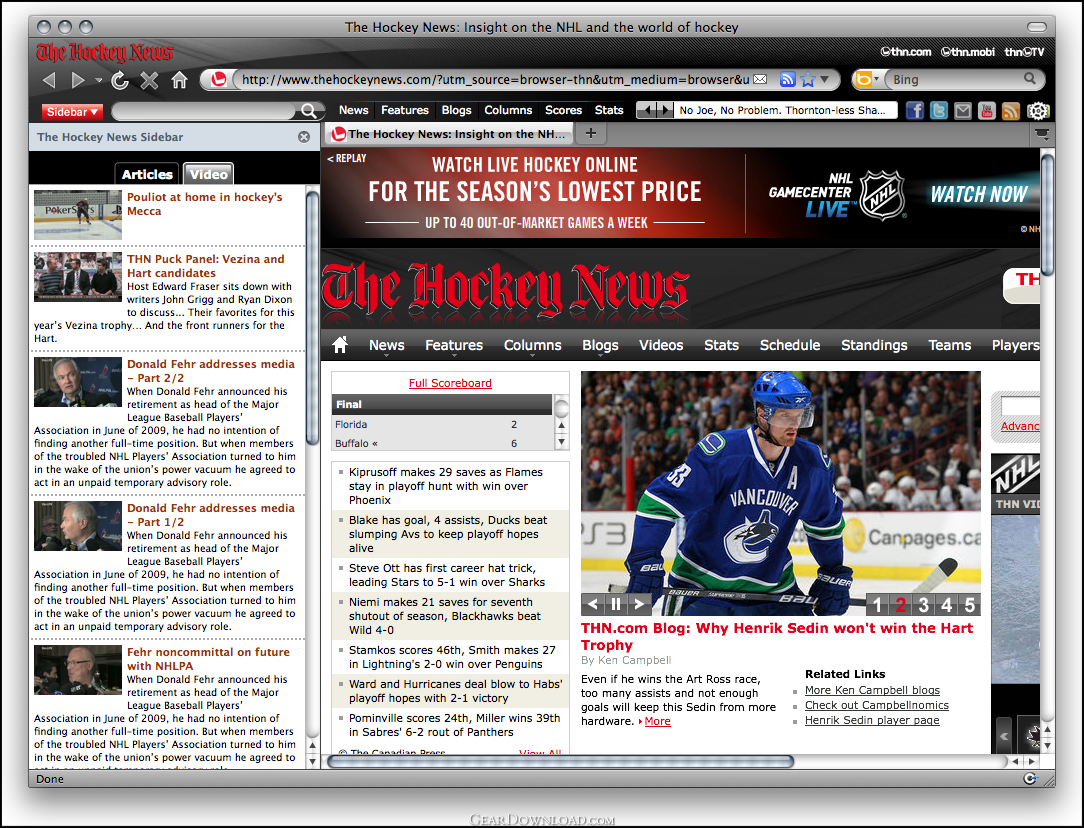Image resolution: width=1084 pixels, height=828 pixels.
Task: Click the Bing search field
Action: coord(955,79)
